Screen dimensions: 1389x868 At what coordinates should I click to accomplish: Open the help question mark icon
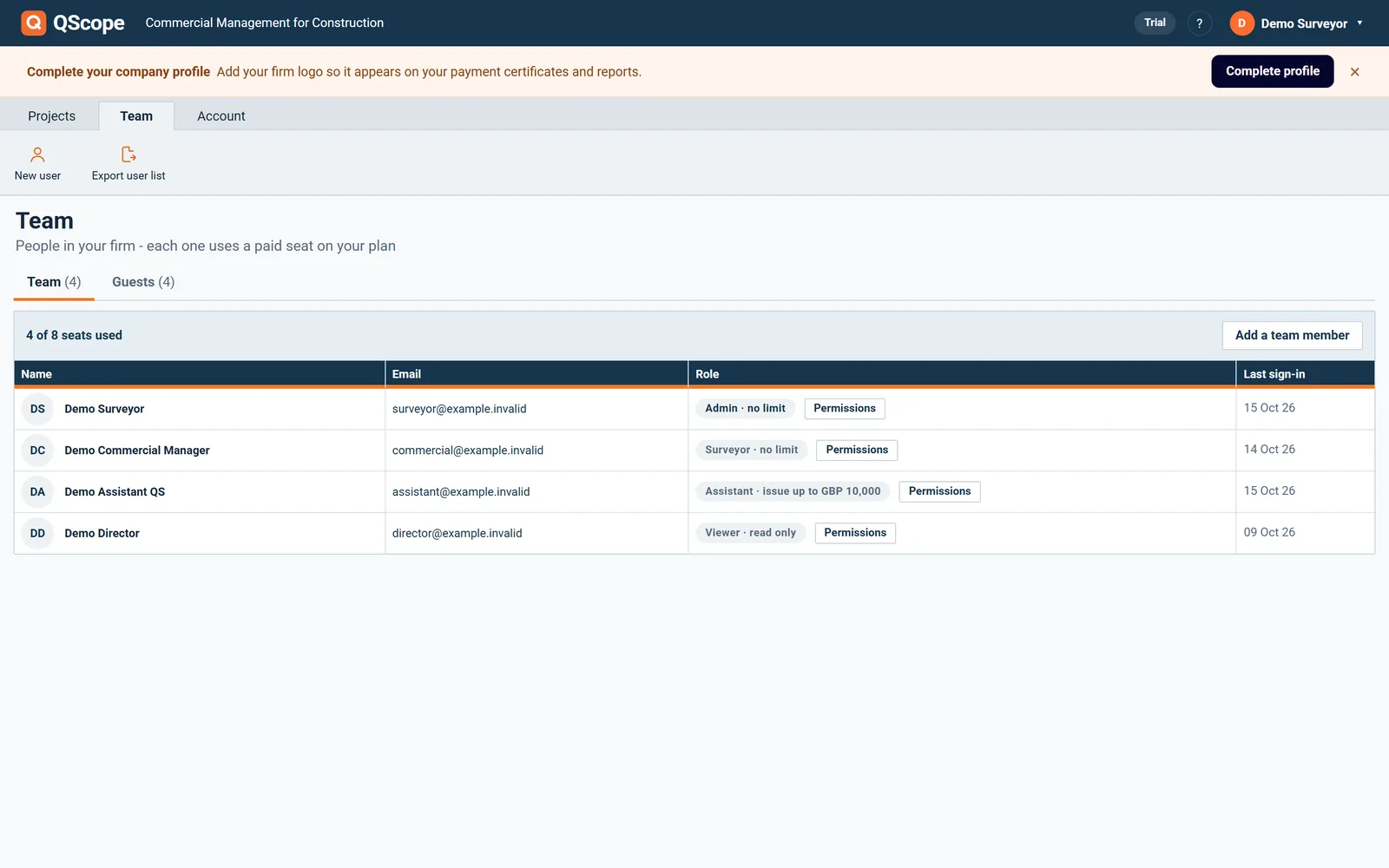[x=1200, y=23]
